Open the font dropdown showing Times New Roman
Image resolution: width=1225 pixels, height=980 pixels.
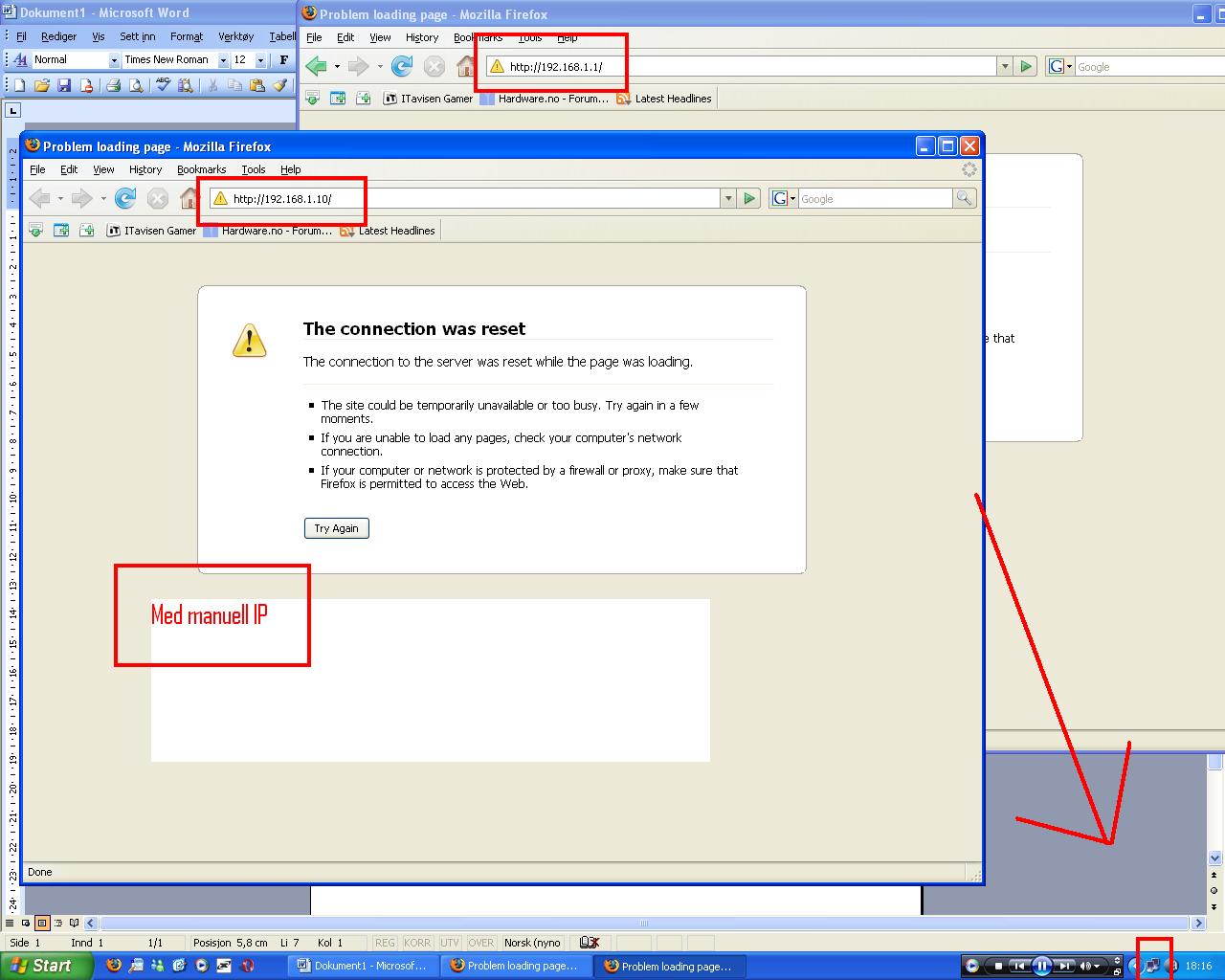click(x=223, y=60)
